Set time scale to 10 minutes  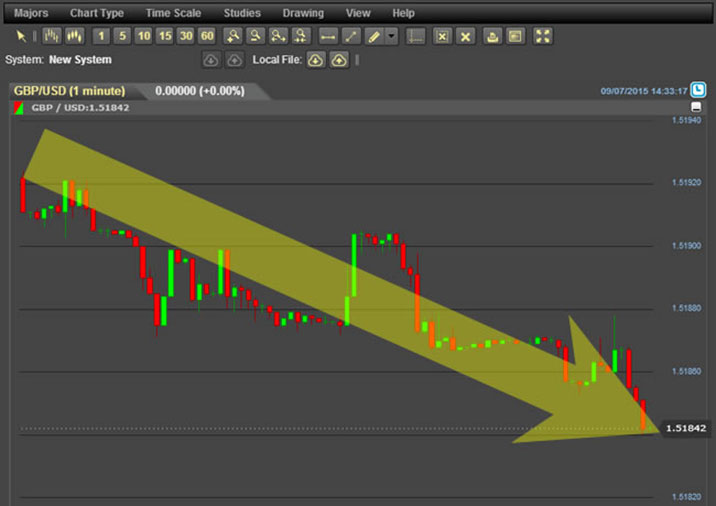point(144,36)
